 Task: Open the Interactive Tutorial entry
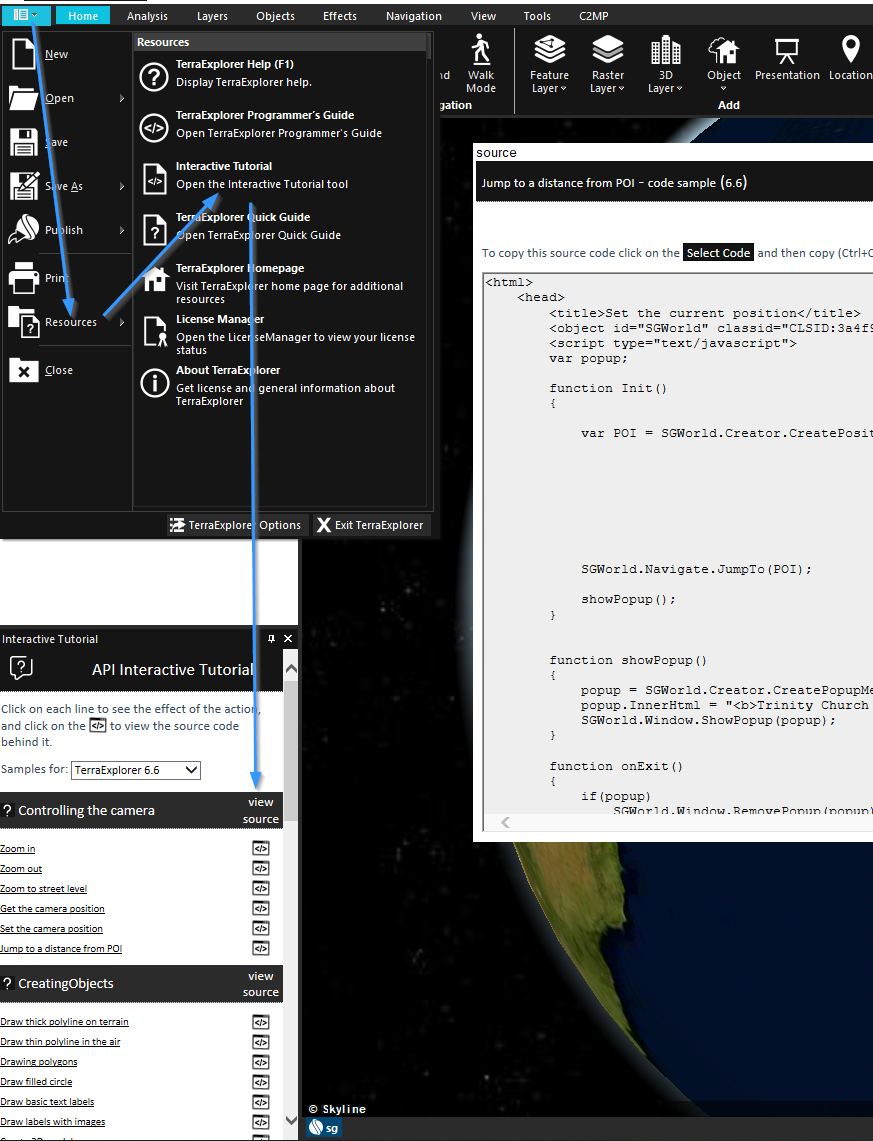281,175
